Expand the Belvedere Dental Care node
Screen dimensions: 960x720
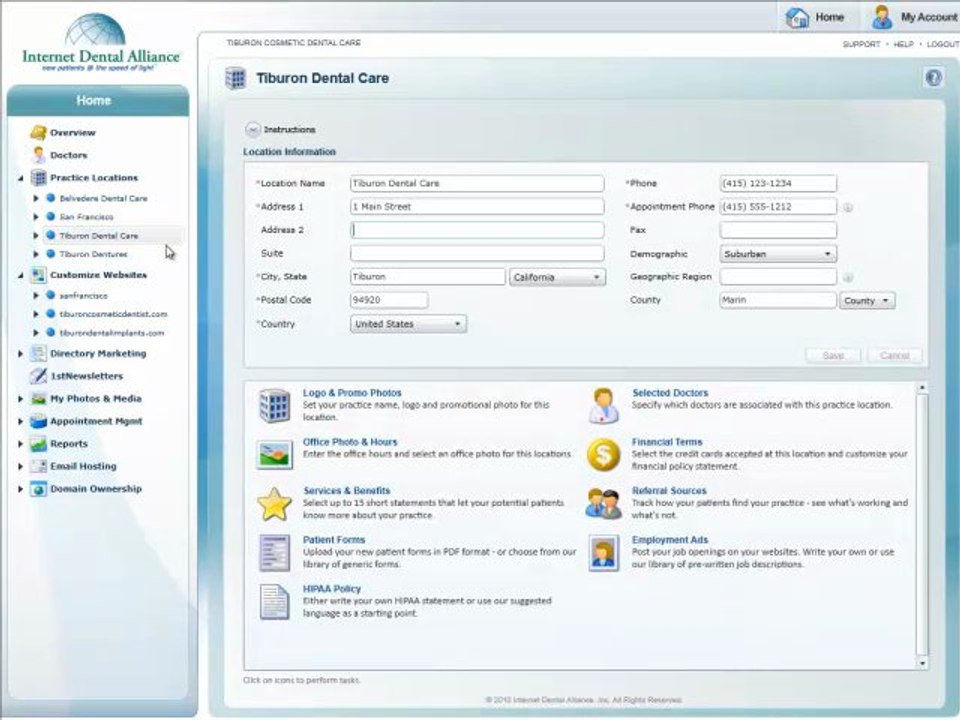click(36, 198)
